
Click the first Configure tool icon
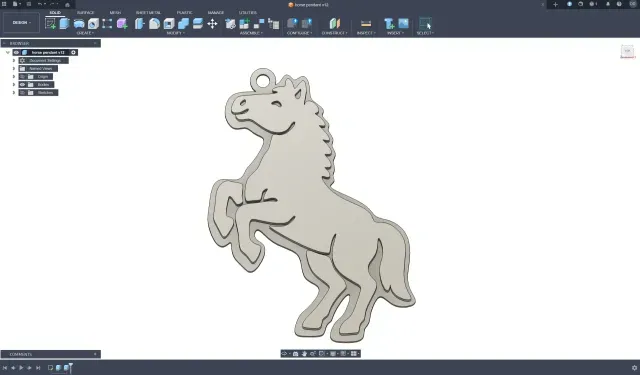[x=292, y=23]
